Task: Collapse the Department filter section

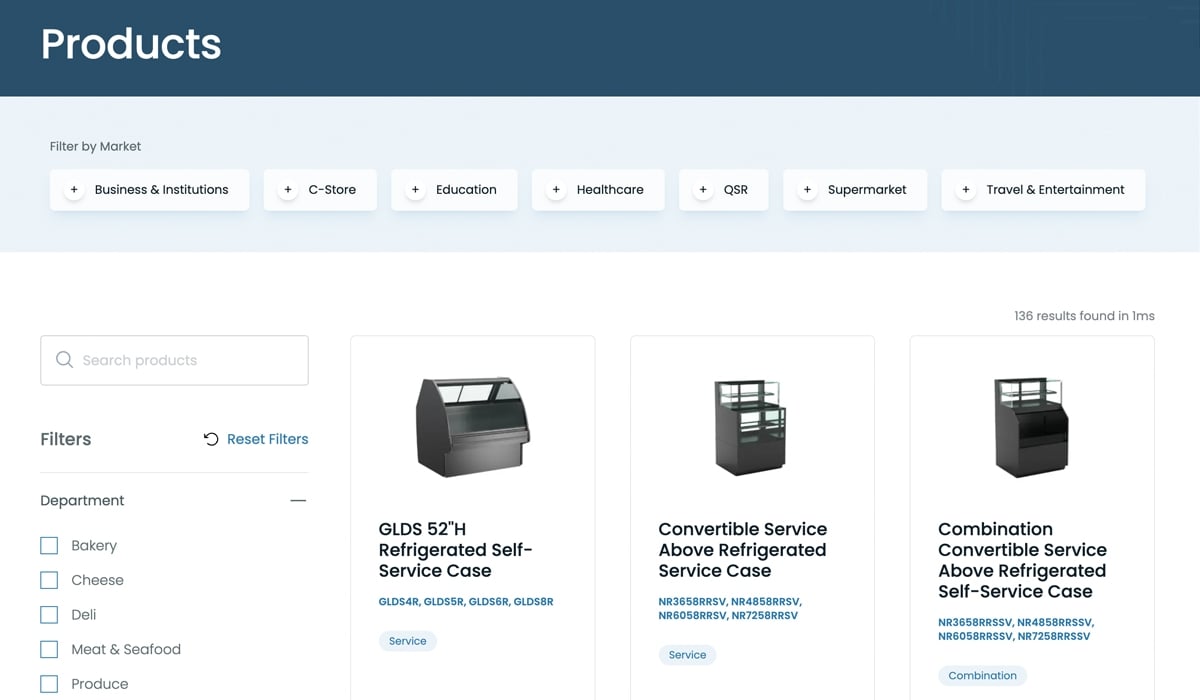Action: pyautogui.click(x=298, y=500)
